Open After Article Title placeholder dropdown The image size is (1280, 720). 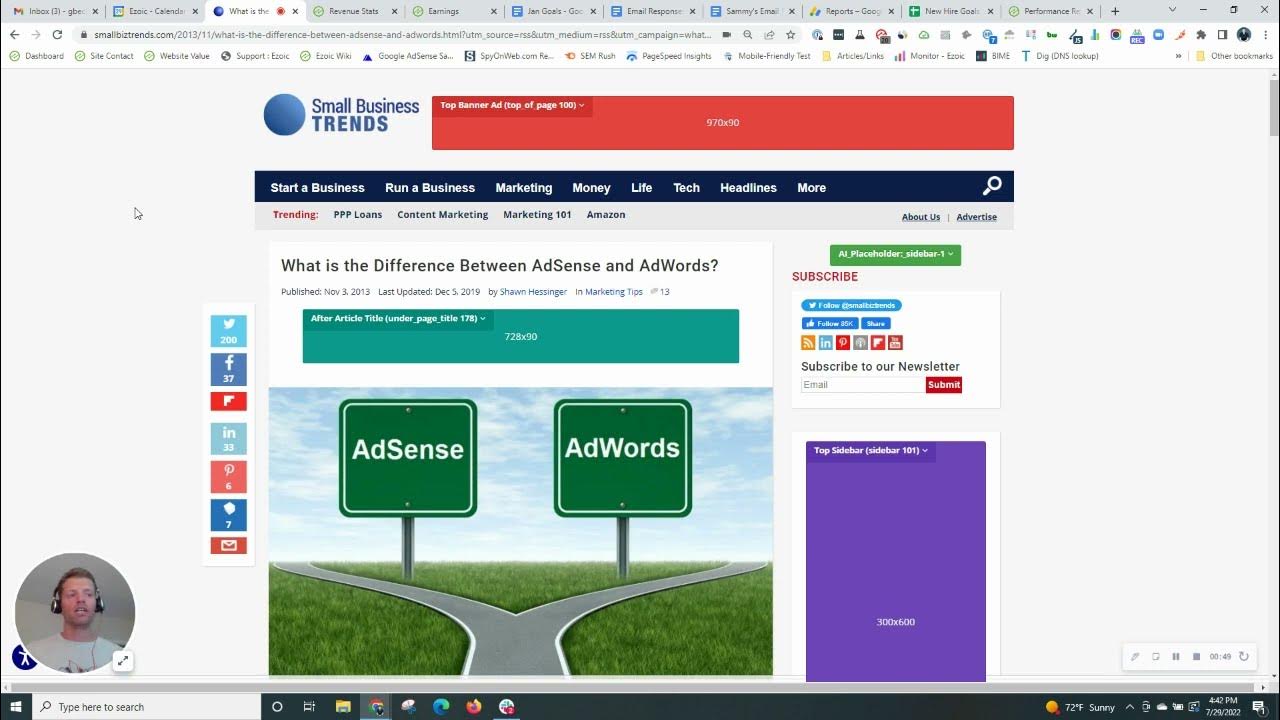click(398, 319)
